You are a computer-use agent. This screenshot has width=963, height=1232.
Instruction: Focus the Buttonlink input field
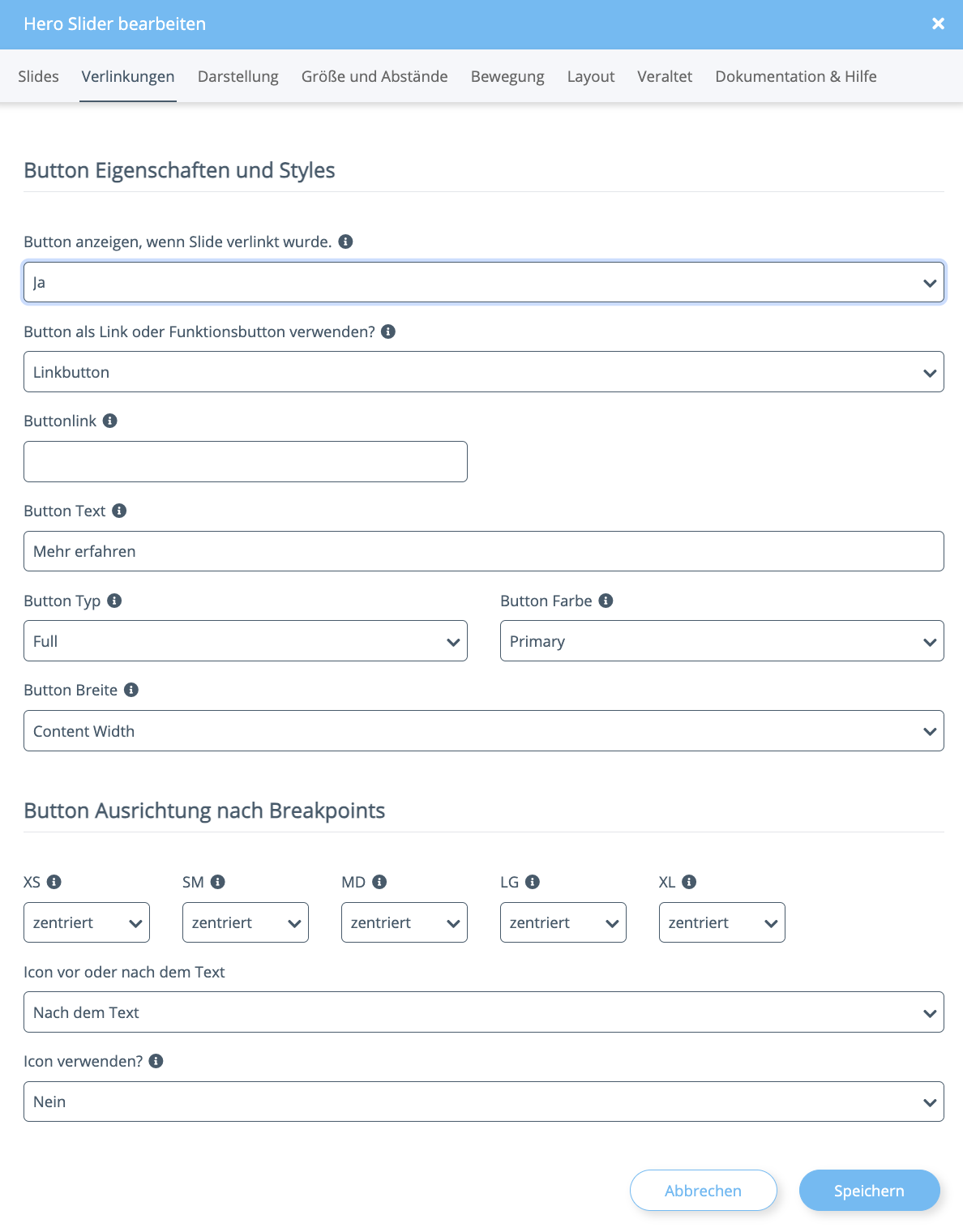pyautogui.click(x=245, y=462)
